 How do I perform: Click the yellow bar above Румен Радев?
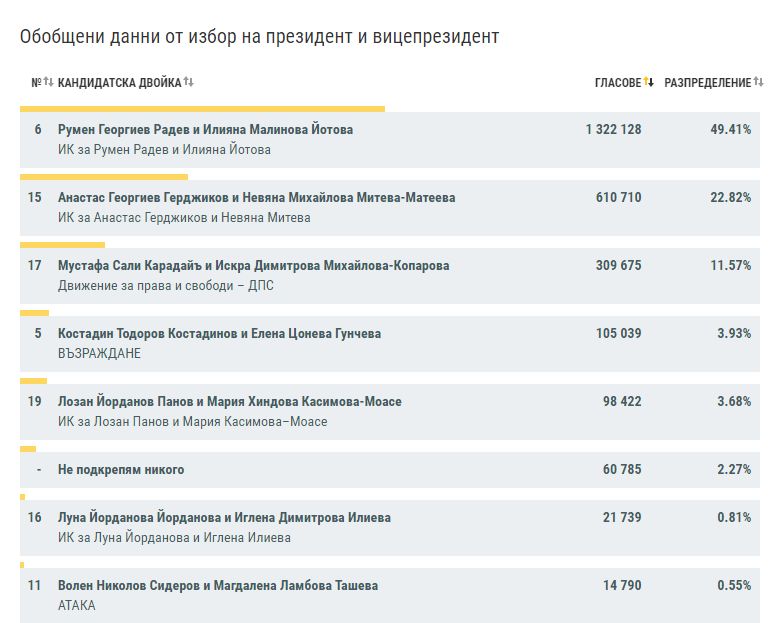[x=202, y=109]
